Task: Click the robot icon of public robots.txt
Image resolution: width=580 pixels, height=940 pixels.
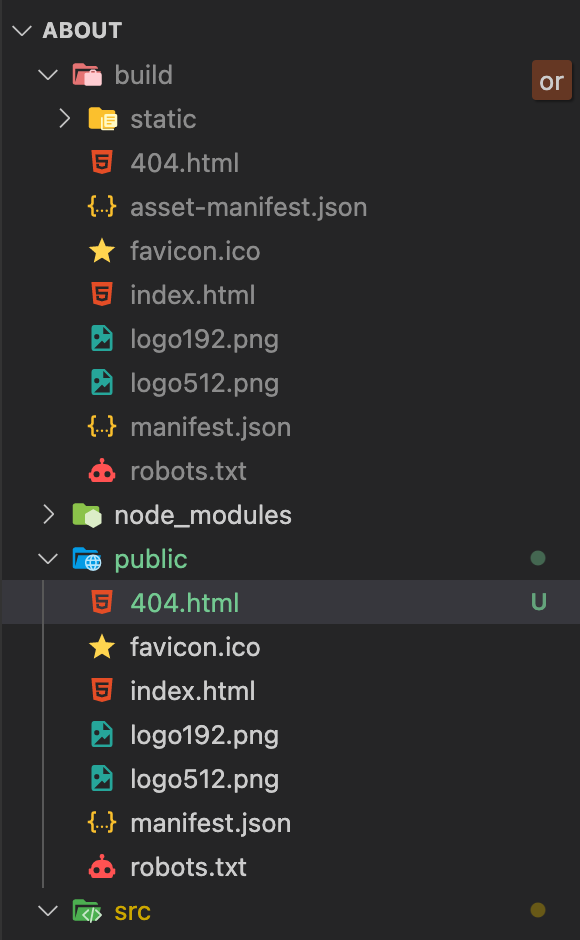Action: click(102, 866)
